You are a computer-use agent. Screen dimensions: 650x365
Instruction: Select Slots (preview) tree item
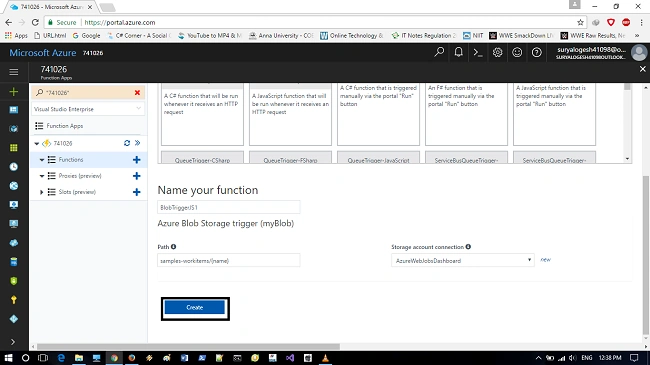click(x=77, y=192)
